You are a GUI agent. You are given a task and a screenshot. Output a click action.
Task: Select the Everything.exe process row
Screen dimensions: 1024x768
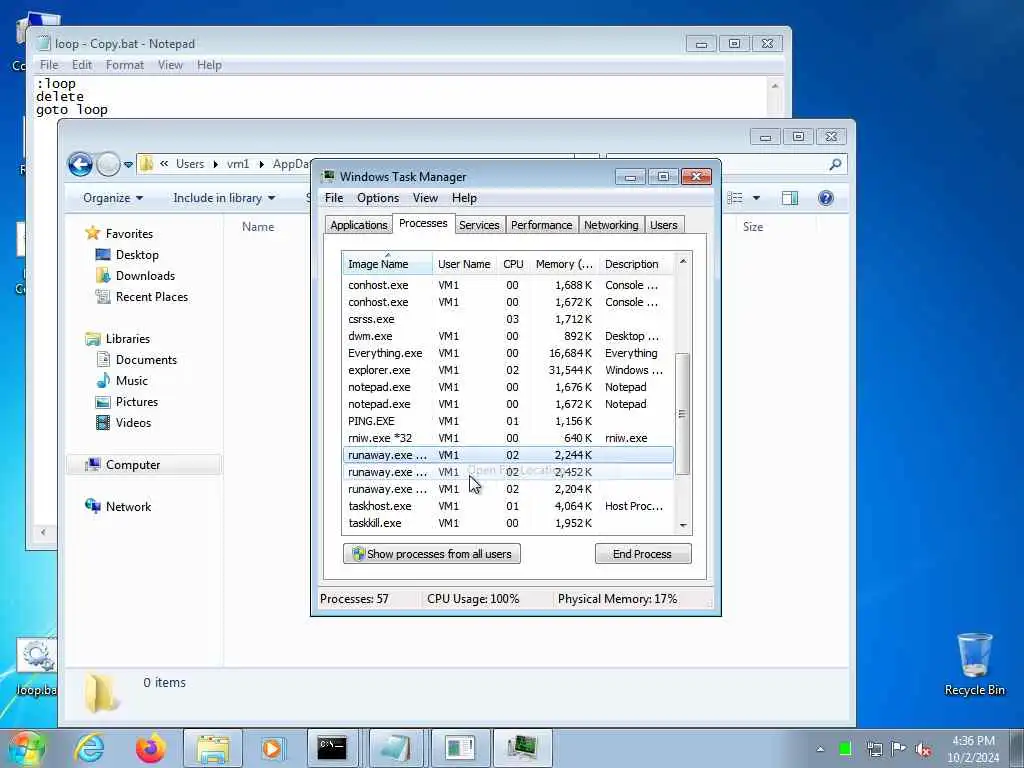click(508, 353)
